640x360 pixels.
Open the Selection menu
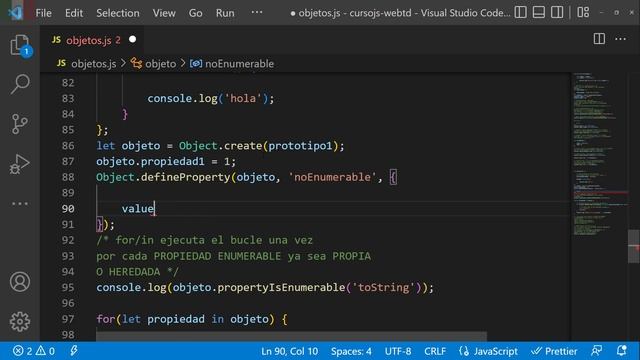[118, 13]
